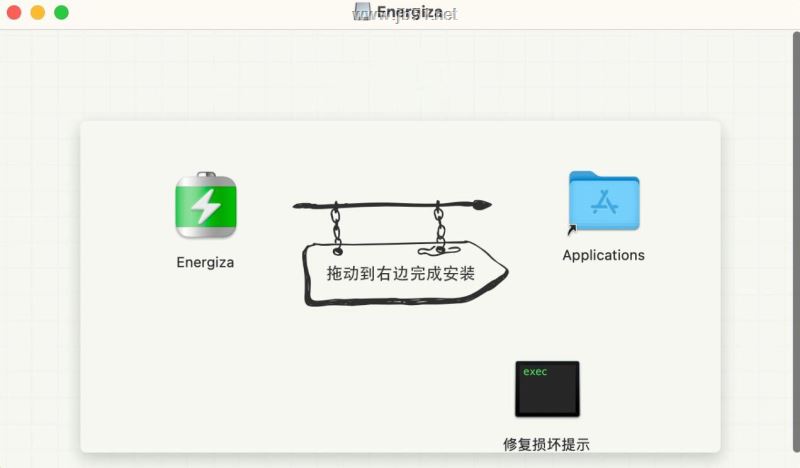Viewport: 800px width, 468px height.
Task: Click the alias arrow badge on Applications folder
Action: (571, 230)
